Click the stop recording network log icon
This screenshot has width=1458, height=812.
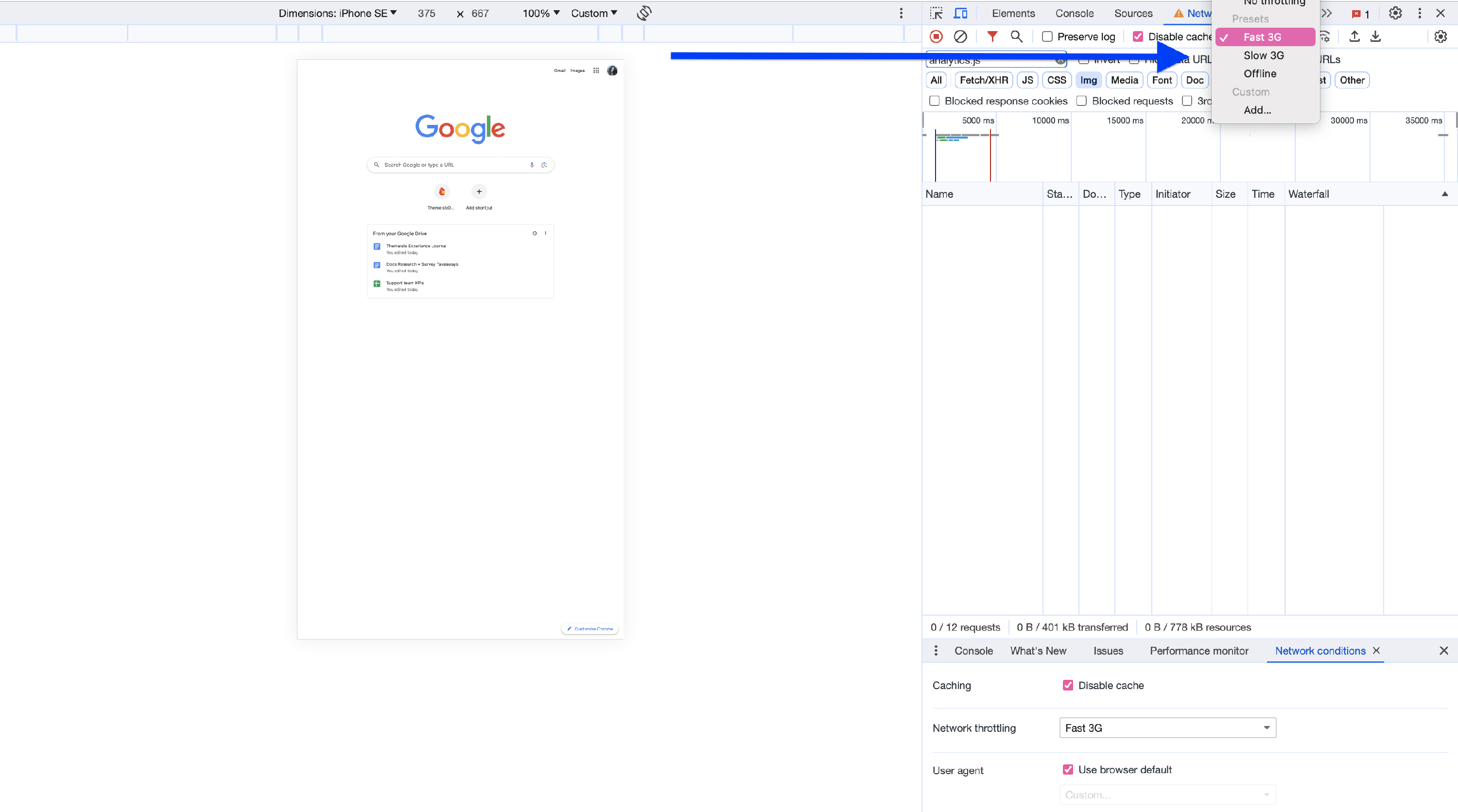pos(936,37)
